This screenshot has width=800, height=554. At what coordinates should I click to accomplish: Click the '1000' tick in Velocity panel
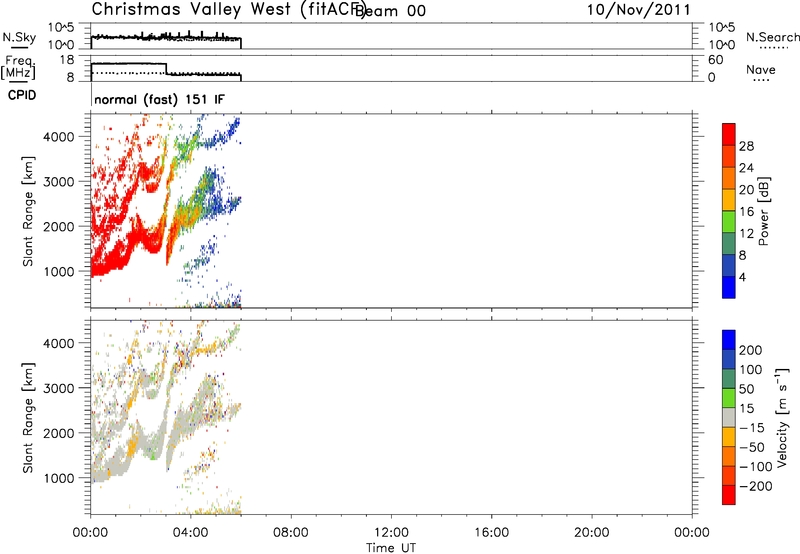[58, 478]
